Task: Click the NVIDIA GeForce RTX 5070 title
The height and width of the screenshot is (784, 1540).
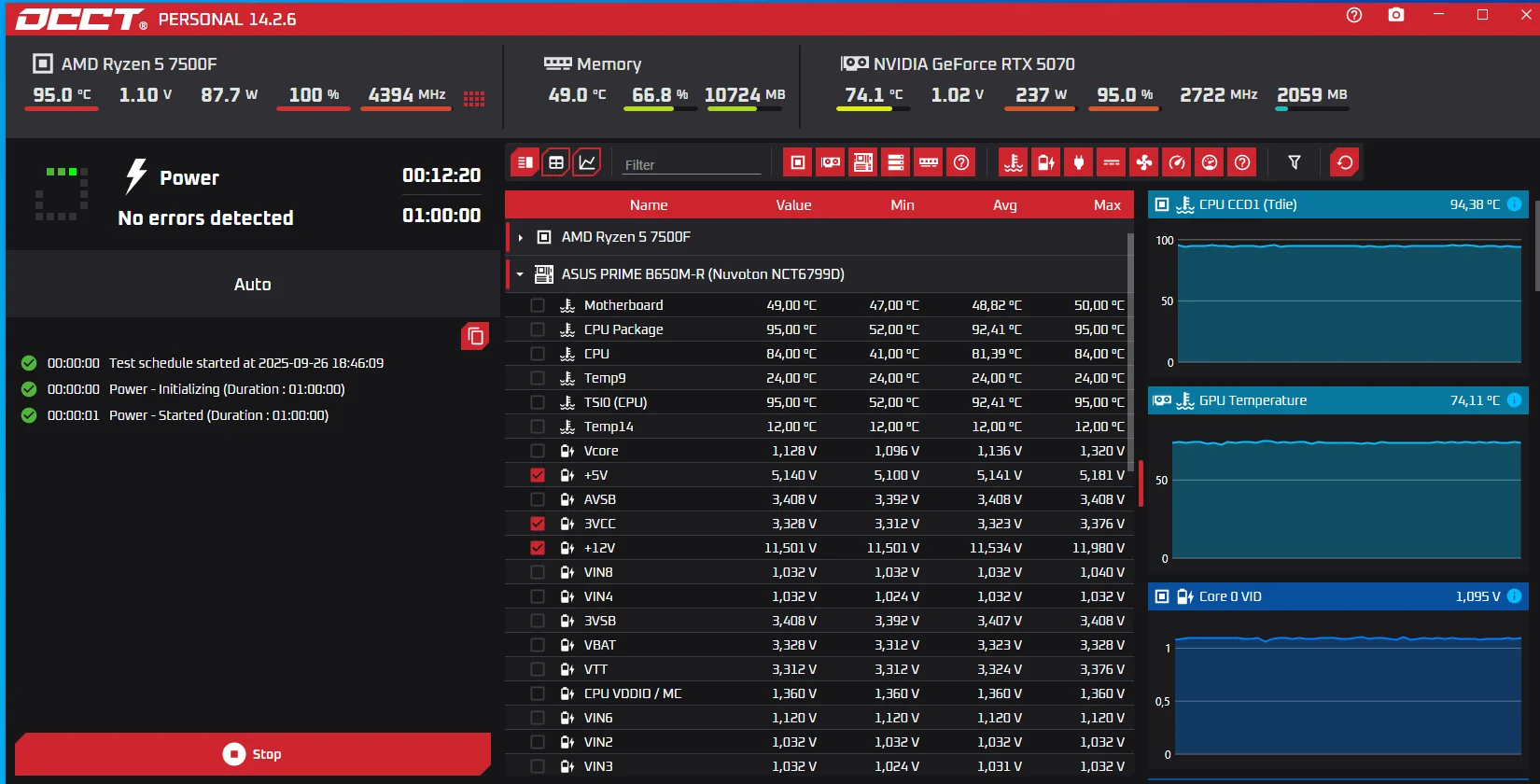Action: (974, 63)
